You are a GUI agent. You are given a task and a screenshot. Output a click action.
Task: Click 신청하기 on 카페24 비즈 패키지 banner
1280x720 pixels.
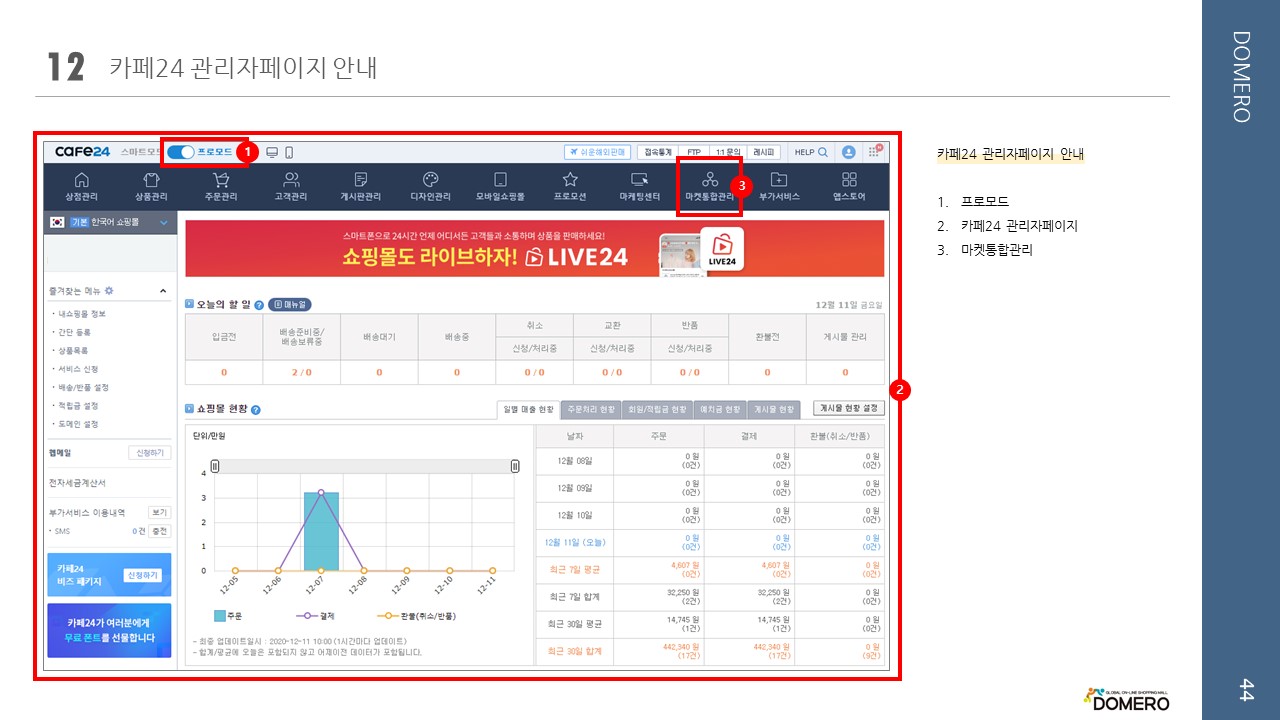[141, 575]
